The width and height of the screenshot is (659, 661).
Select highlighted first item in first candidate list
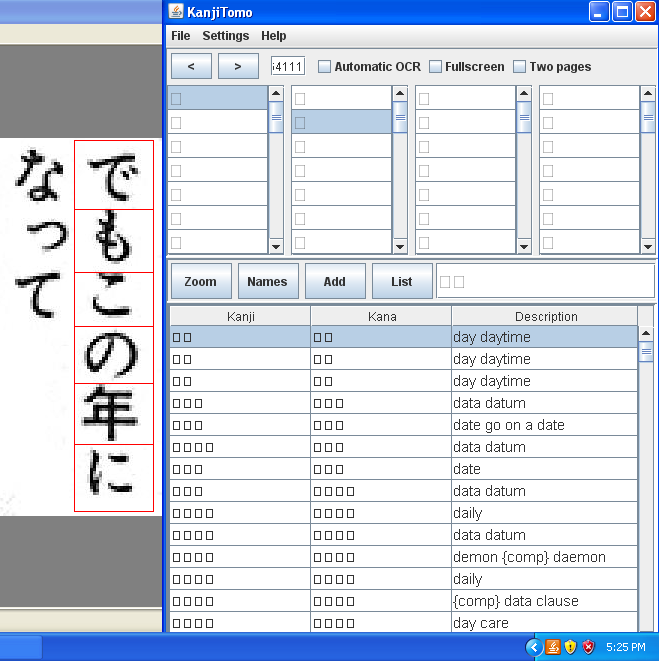coord(218,98)
